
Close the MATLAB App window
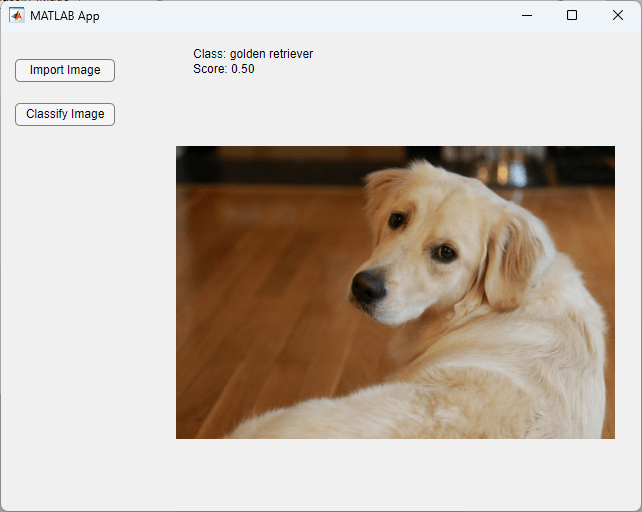[618, 15]
